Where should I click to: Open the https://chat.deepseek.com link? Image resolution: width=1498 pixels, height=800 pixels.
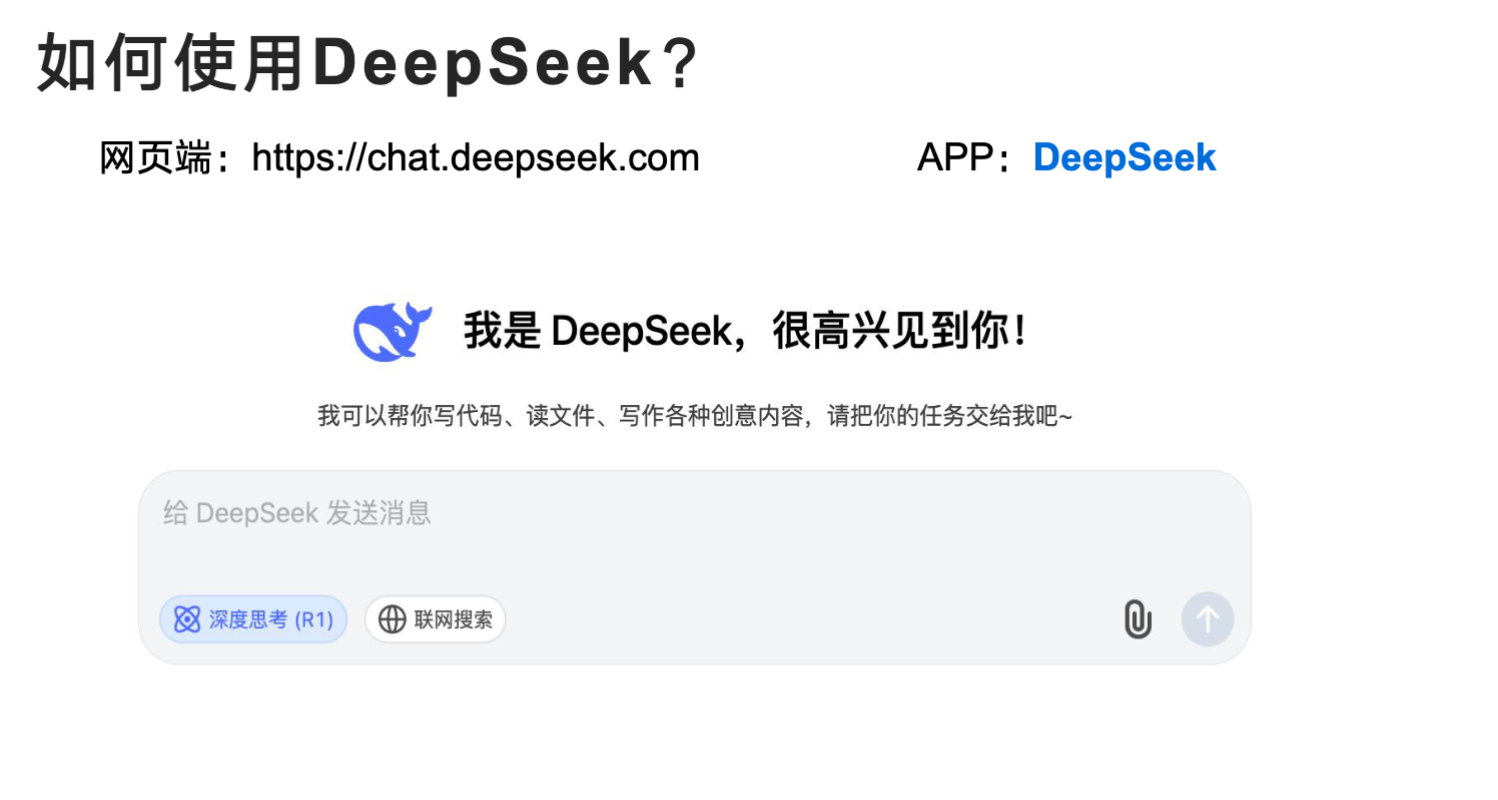(475, 158)
